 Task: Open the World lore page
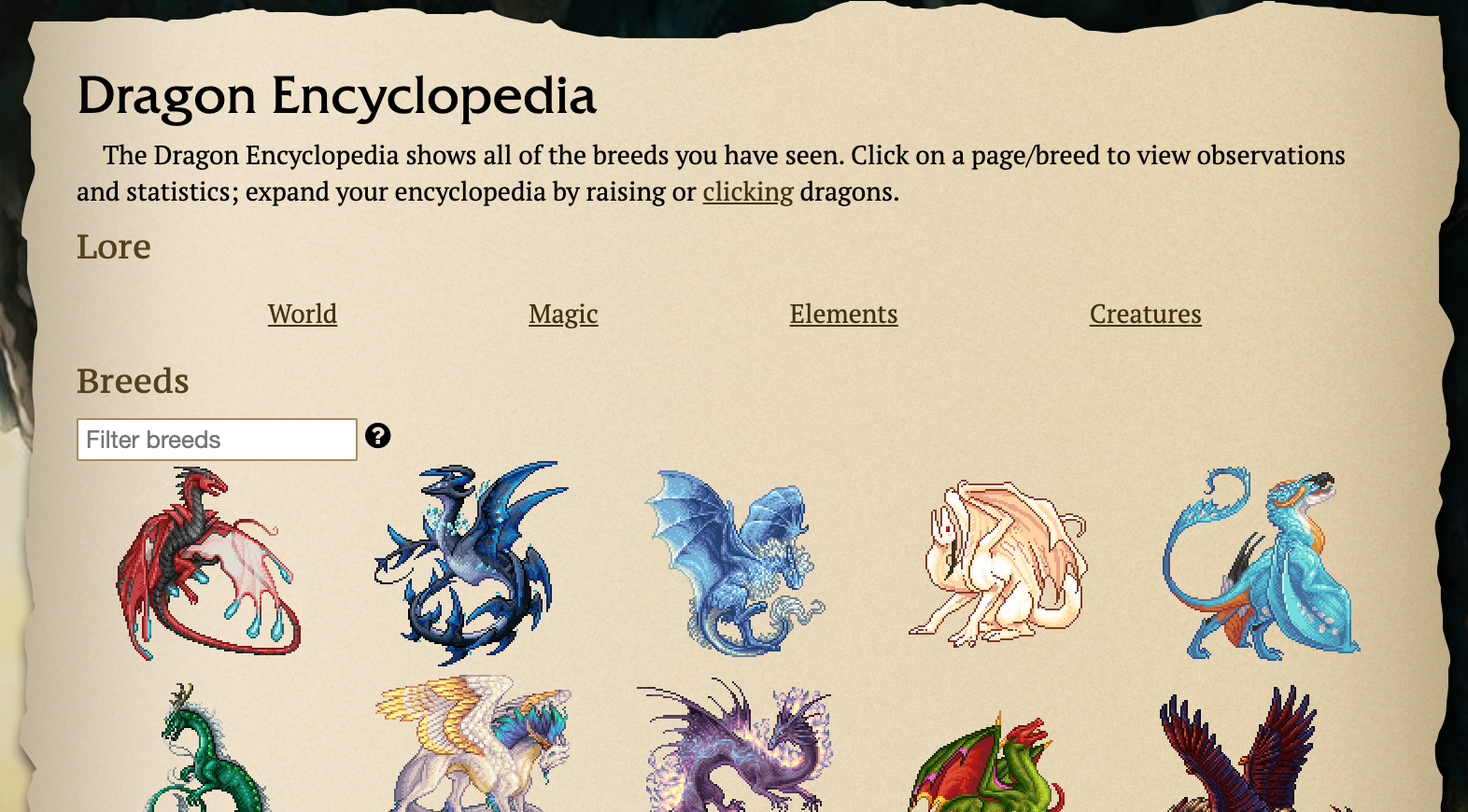tap(303, 314)
